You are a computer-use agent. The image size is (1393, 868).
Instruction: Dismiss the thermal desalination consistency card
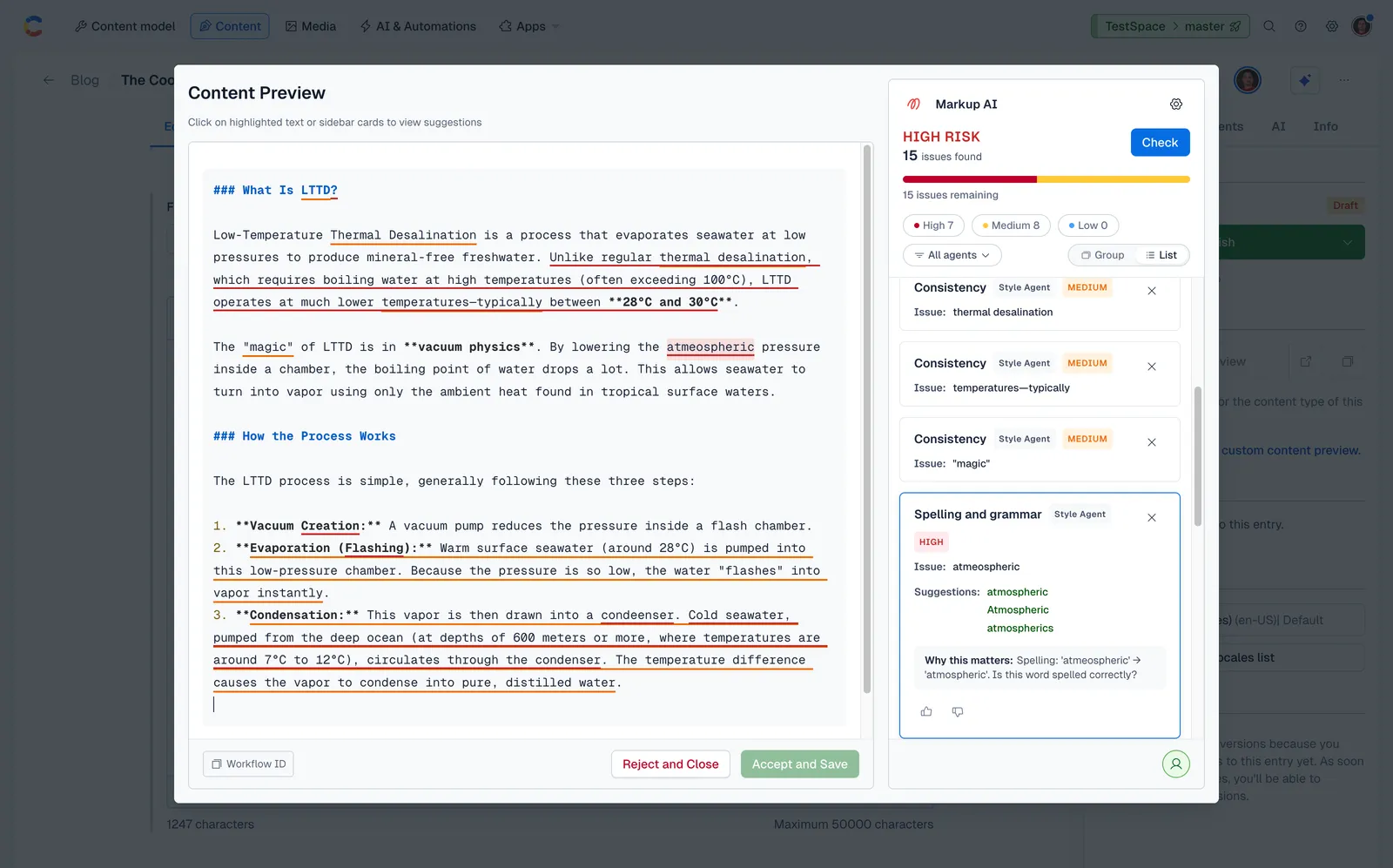tap(1151, 291)
